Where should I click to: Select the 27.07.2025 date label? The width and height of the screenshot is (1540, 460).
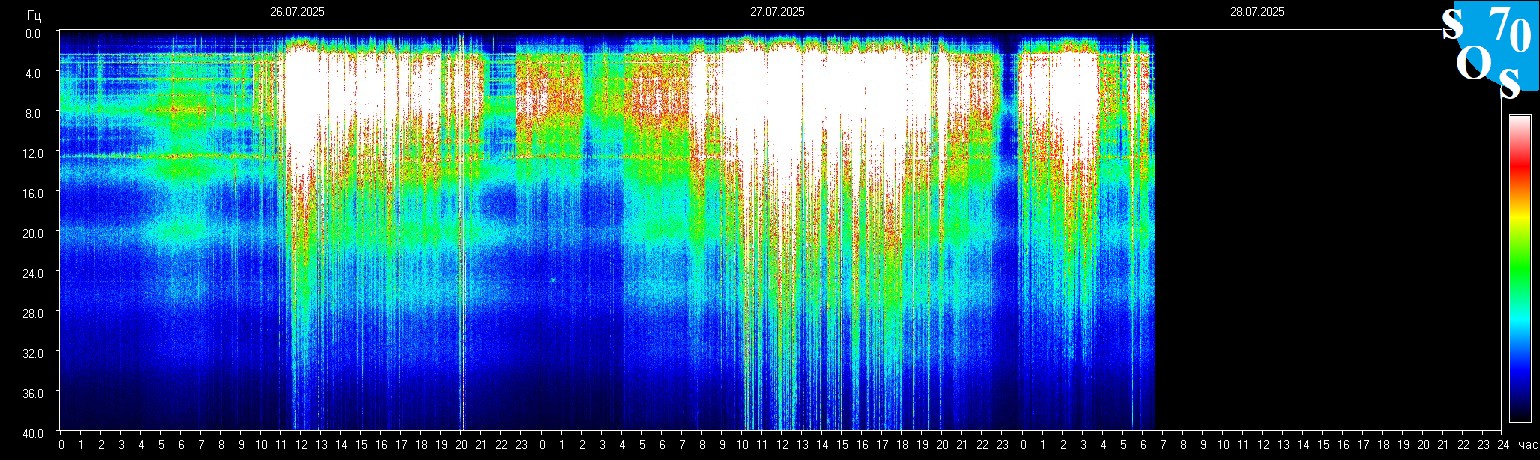tap(777, 12)
